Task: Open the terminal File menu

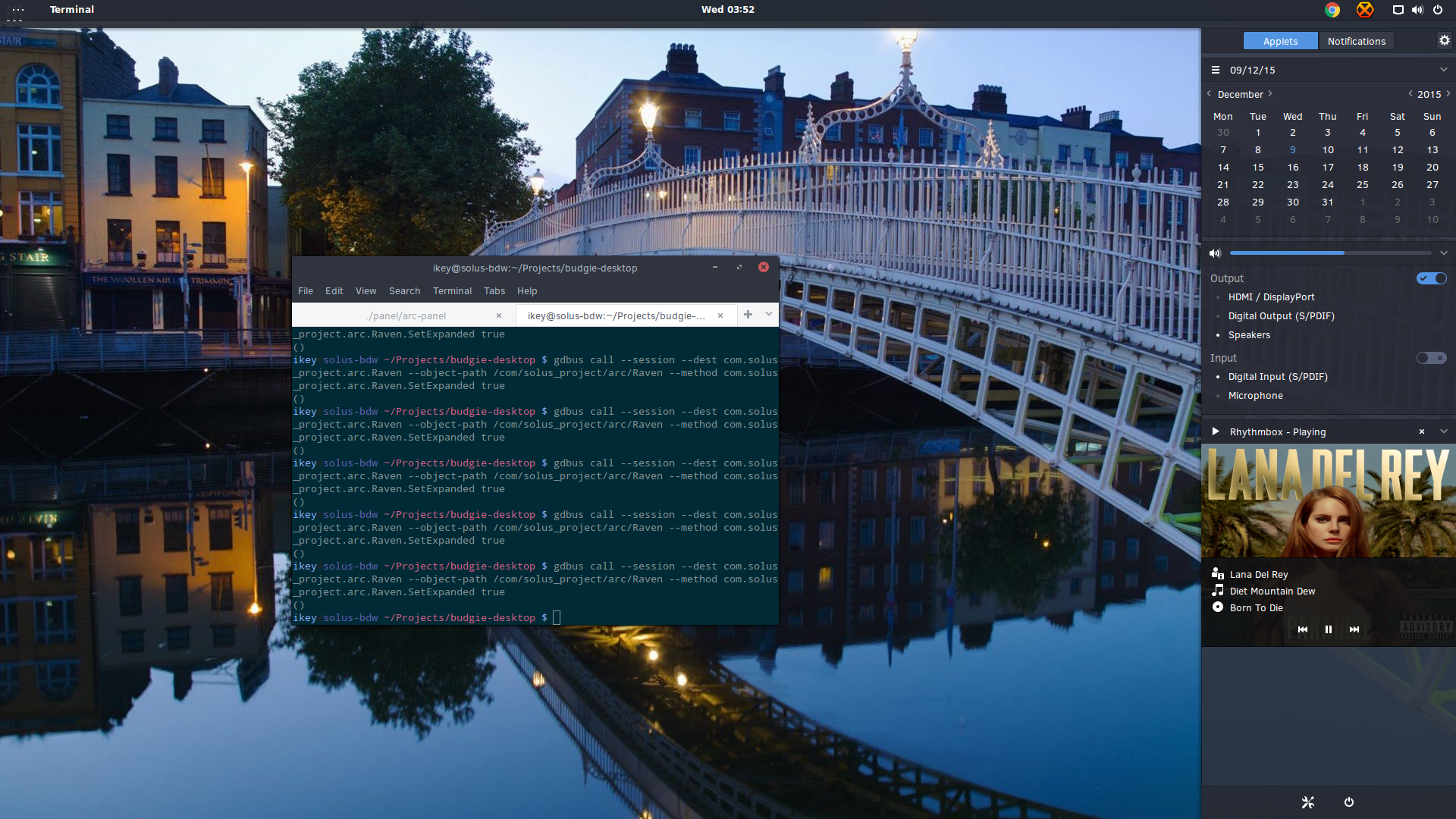Action: tap(306, 291)
